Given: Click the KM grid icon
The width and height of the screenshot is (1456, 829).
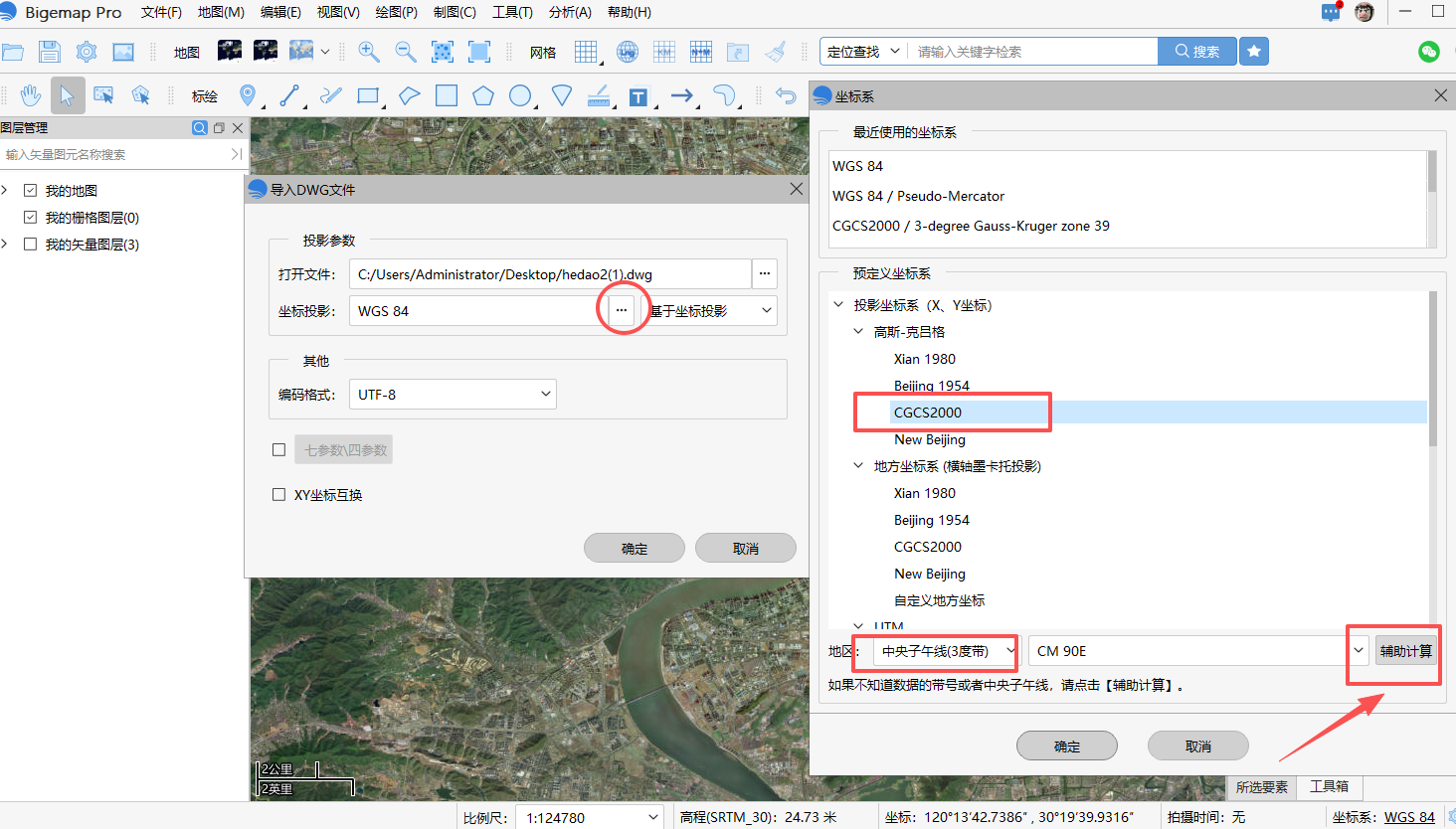Looking at the screenshot, I should click(663, 52).
